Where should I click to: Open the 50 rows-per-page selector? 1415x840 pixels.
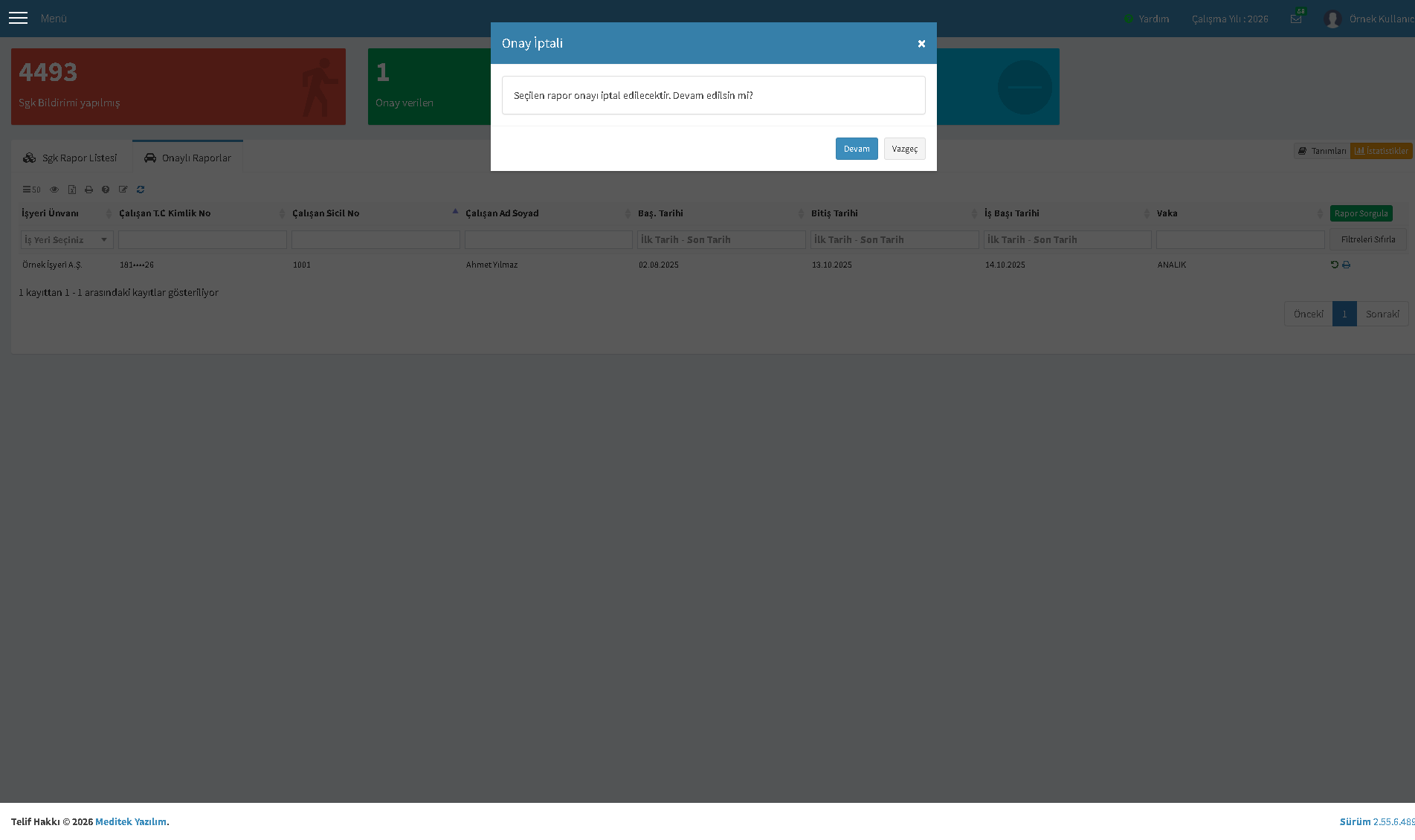(31, 190)
